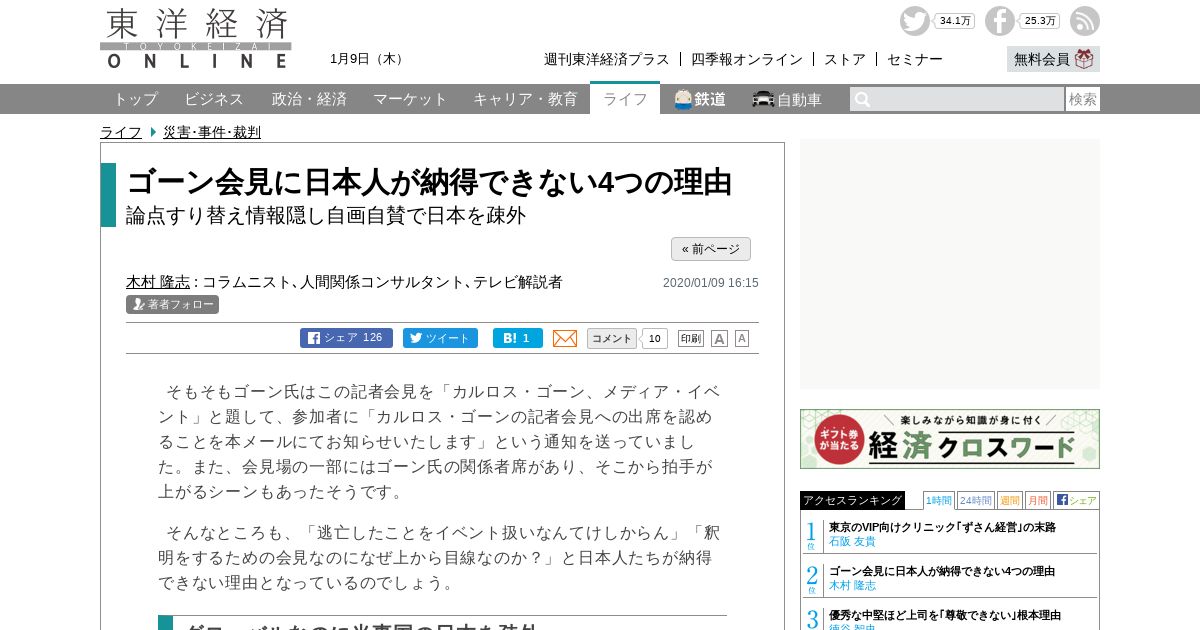Click Facebook like count 25.3万

click(1039, 21)
